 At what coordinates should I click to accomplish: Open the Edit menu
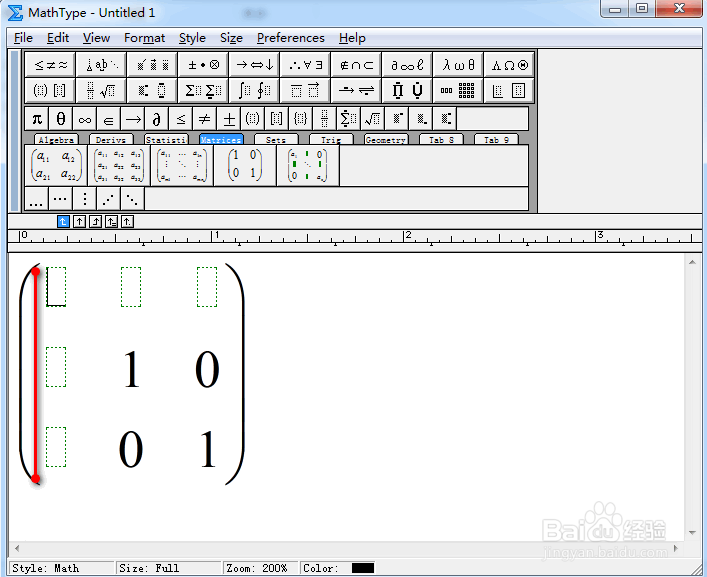pyautogui.click(x=58, y=38)
